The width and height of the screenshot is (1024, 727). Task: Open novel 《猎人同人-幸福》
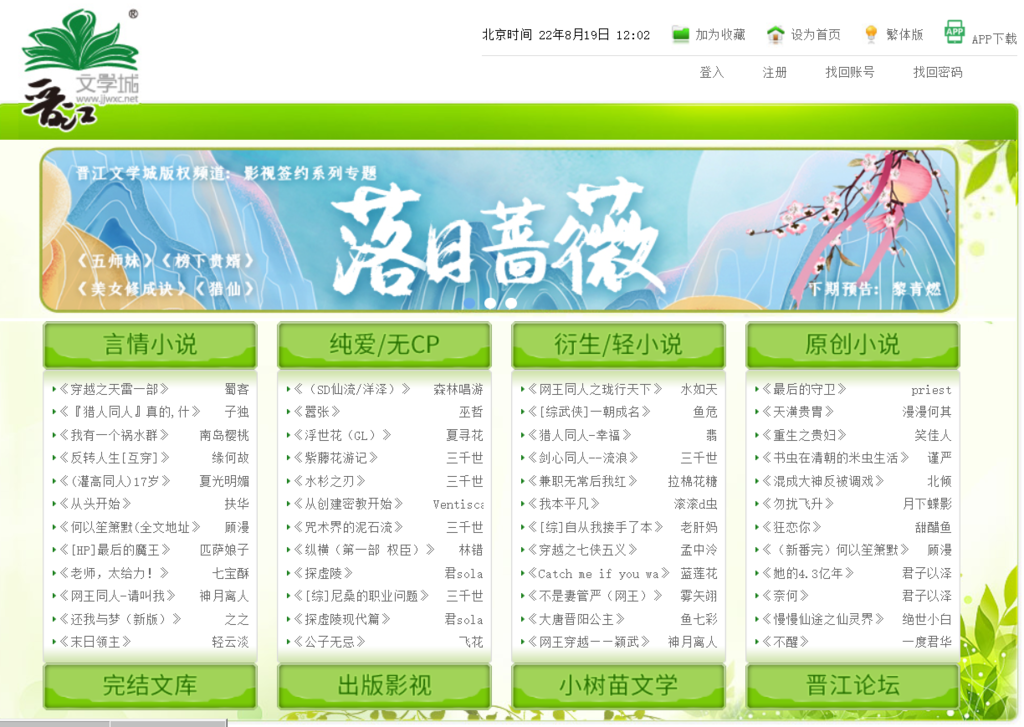[x=580, y=435]
